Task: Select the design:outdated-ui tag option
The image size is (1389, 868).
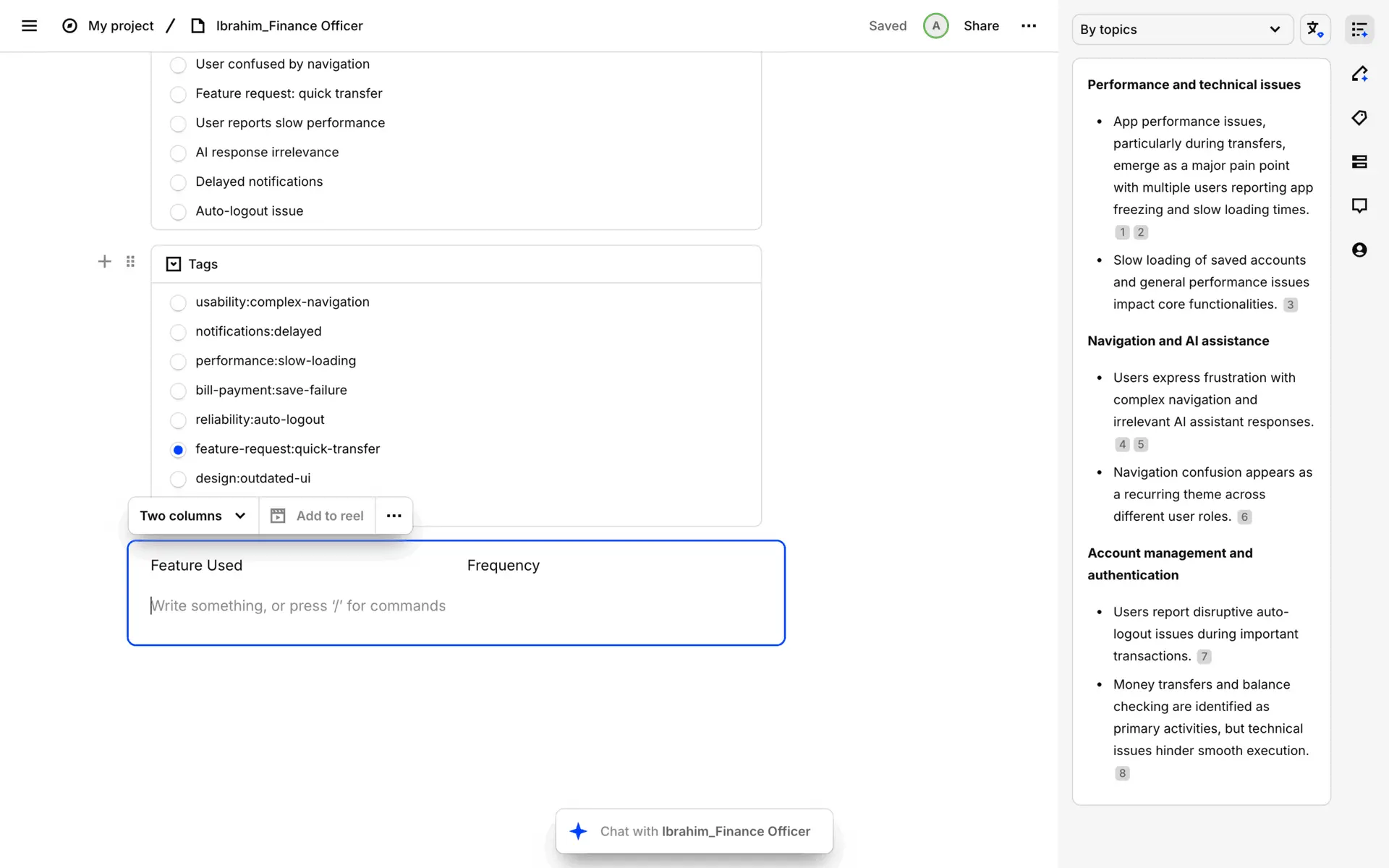Action: point(178,479)
